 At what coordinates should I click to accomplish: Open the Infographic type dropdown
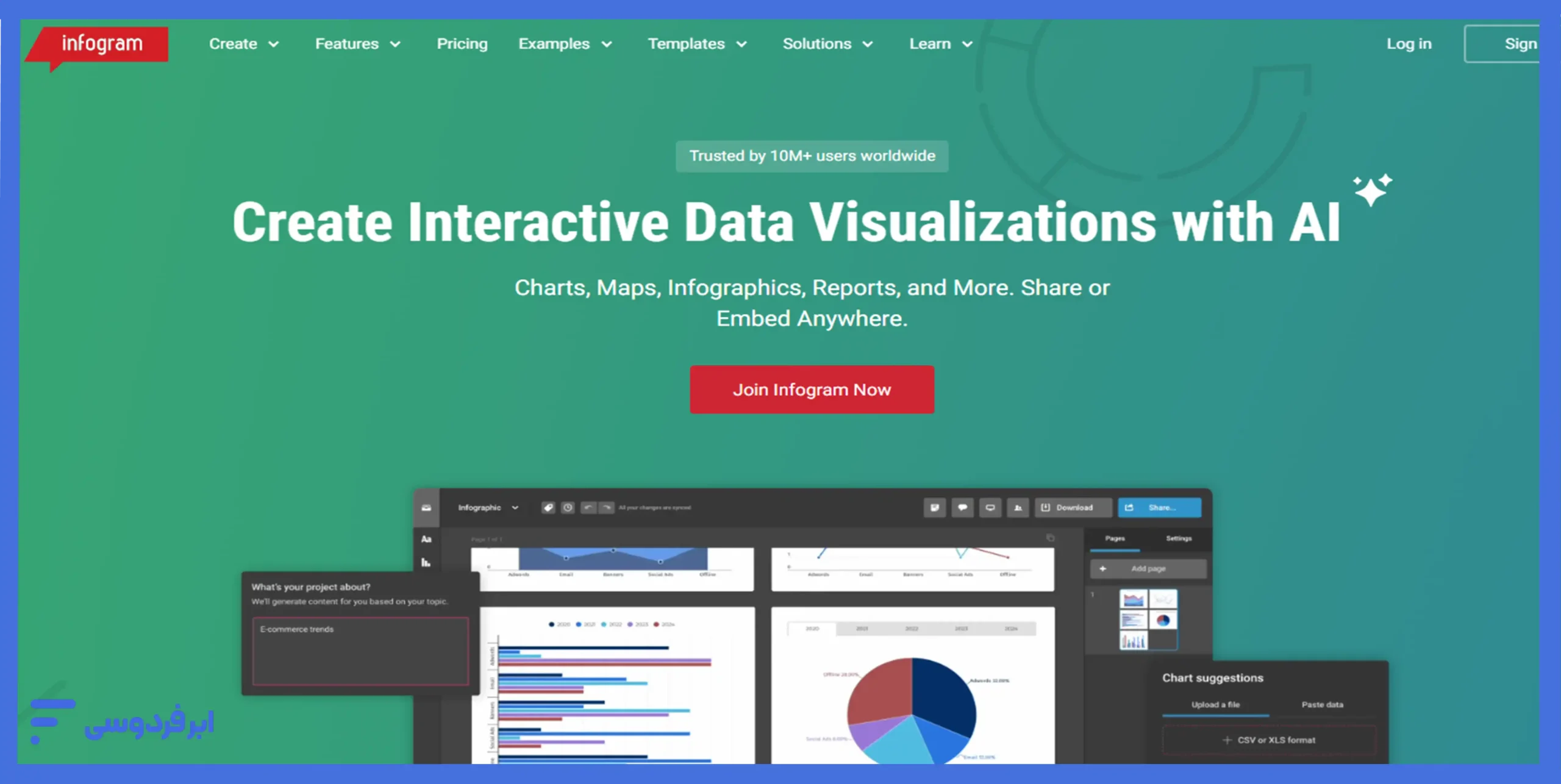coord(488,507)
